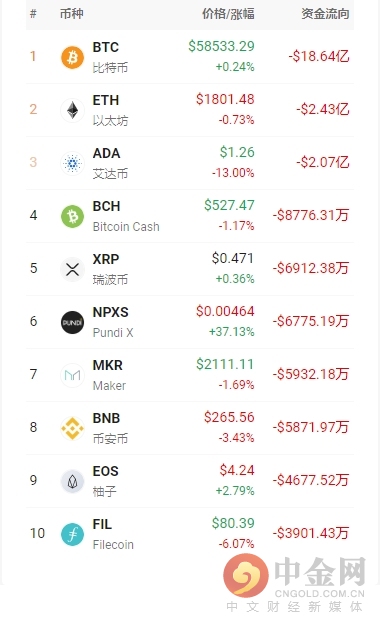
Task: Click the 中金网 watermark logo
Action: (294, 583)
